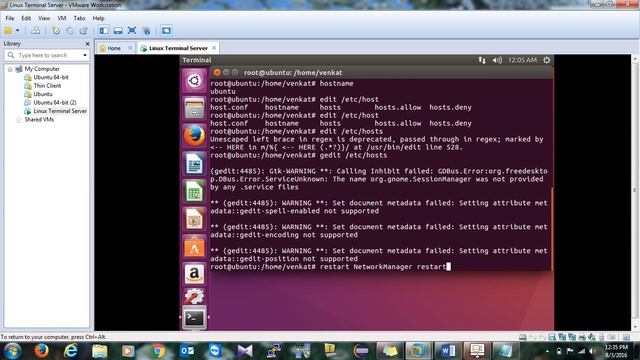Open the library search filter dropdown
The height and width of the screenshot is (360, 640).
click(85, 55)
